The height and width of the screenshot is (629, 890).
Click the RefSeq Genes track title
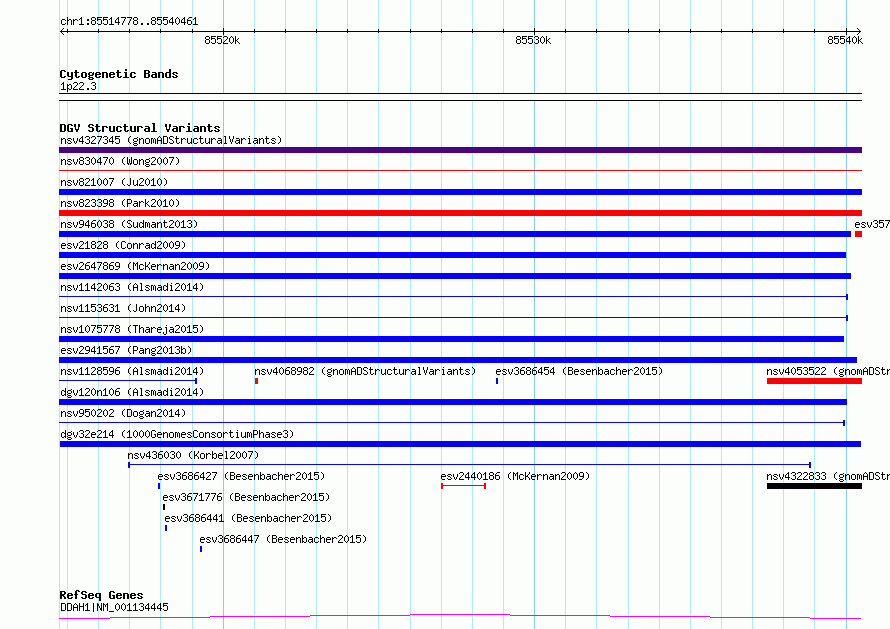[x=101, y=595]
